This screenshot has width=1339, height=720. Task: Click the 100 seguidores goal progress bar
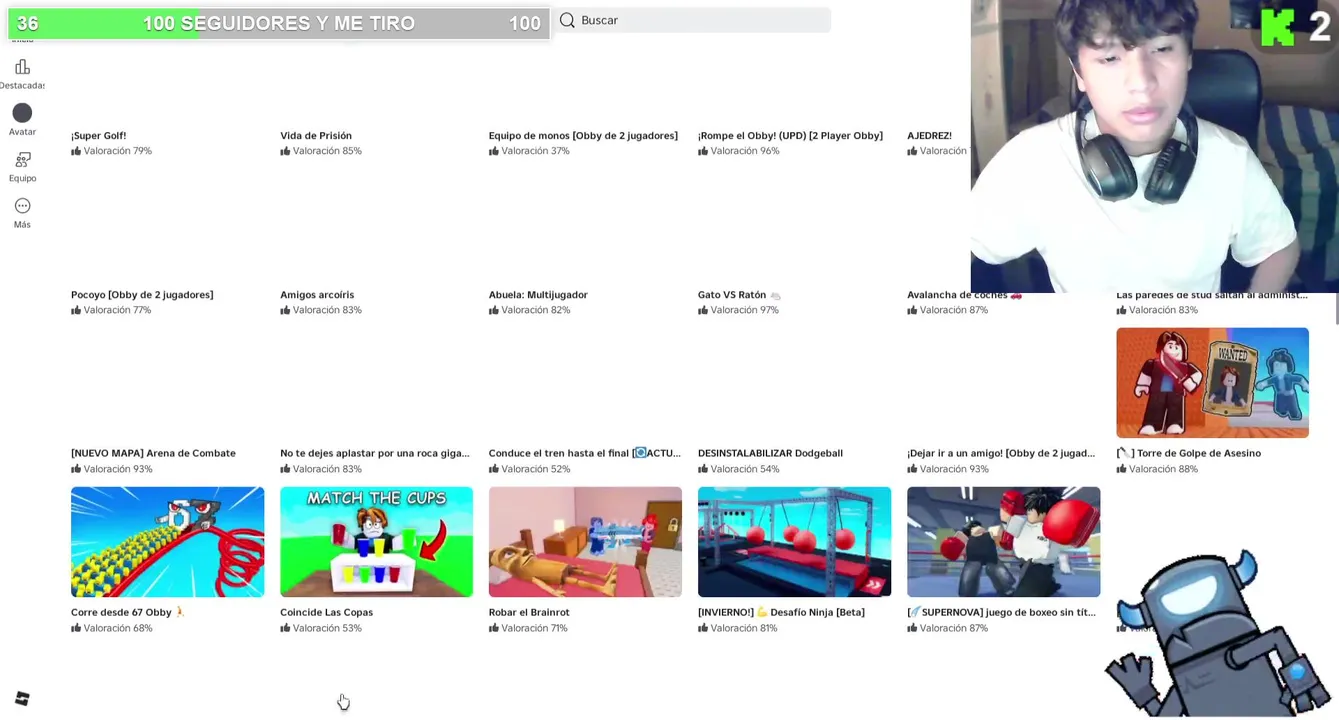point(278,23)
